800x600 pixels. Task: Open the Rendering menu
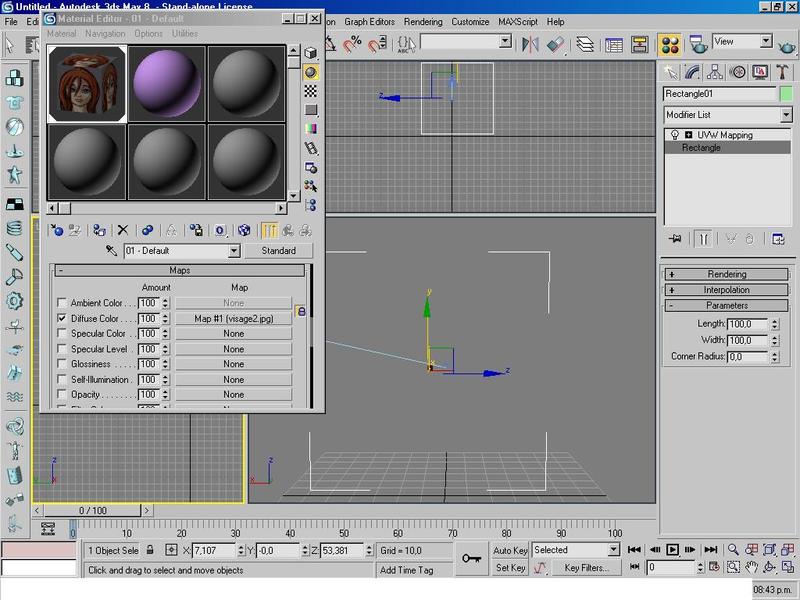tap(423, 22)
